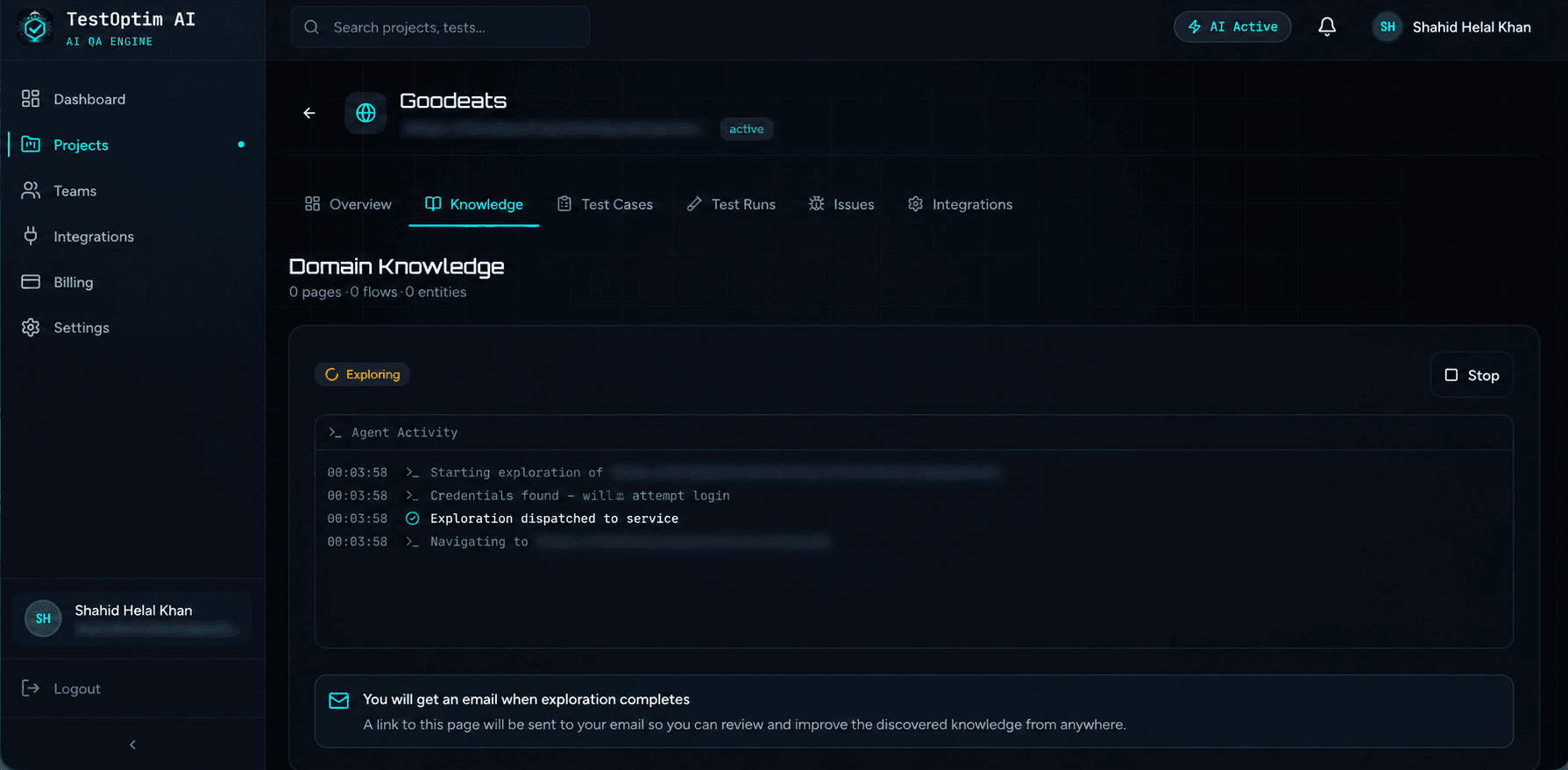Click the search projects input field
1568x770 pixels.
[x=440, y=27]
